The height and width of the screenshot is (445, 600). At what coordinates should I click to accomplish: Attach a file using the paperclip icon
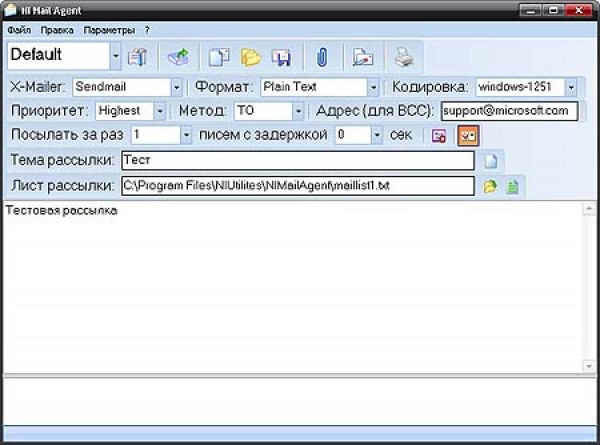pos(322,57)
